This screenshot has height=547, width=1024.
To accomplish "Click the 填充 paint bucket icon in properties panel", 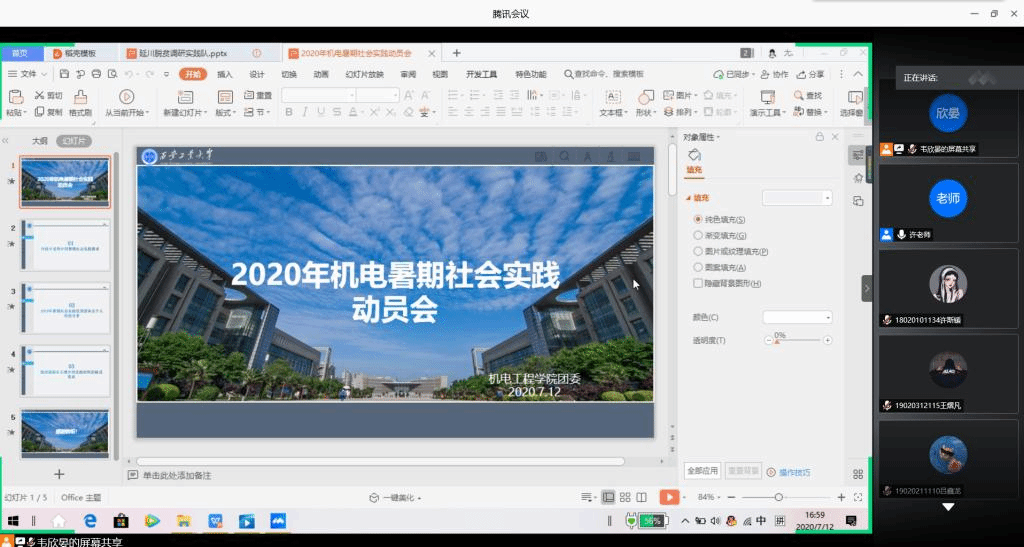I will coord(694,155).
